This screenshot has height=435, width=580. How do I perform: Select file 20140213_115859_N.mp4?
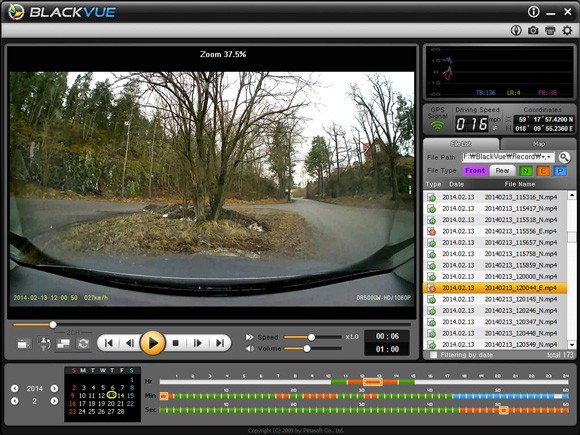pos(495,265)
